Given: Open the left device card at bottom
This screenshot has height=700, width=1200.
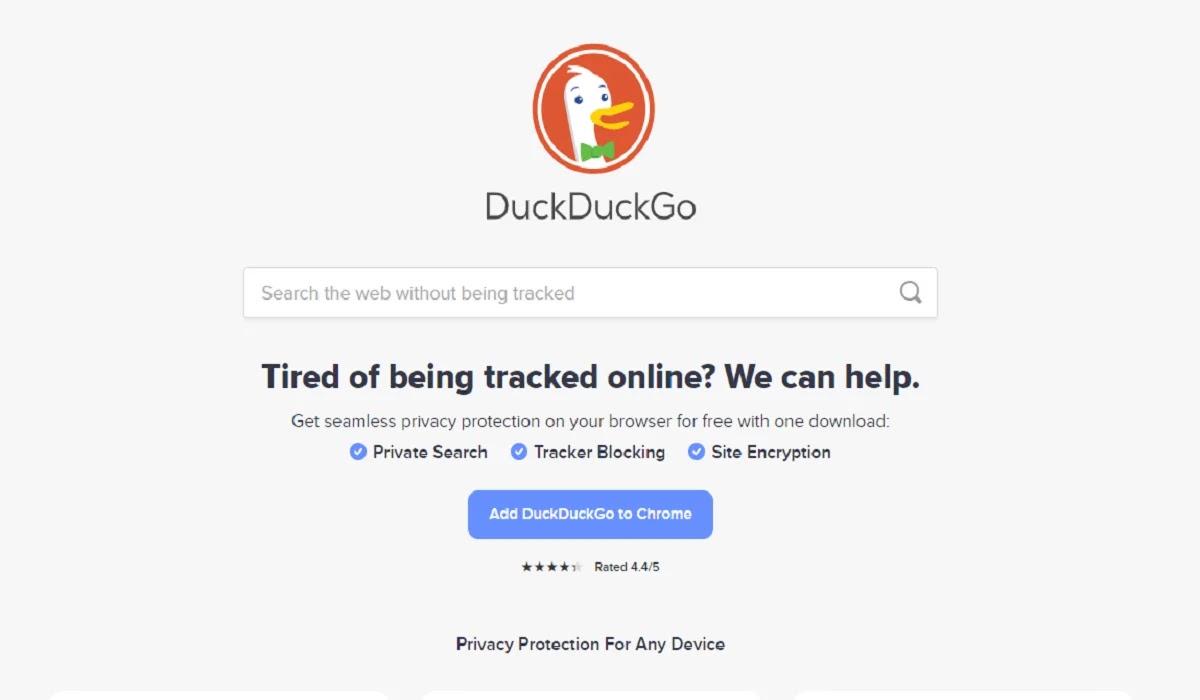Looking at the screenshot, I should 218,695.
